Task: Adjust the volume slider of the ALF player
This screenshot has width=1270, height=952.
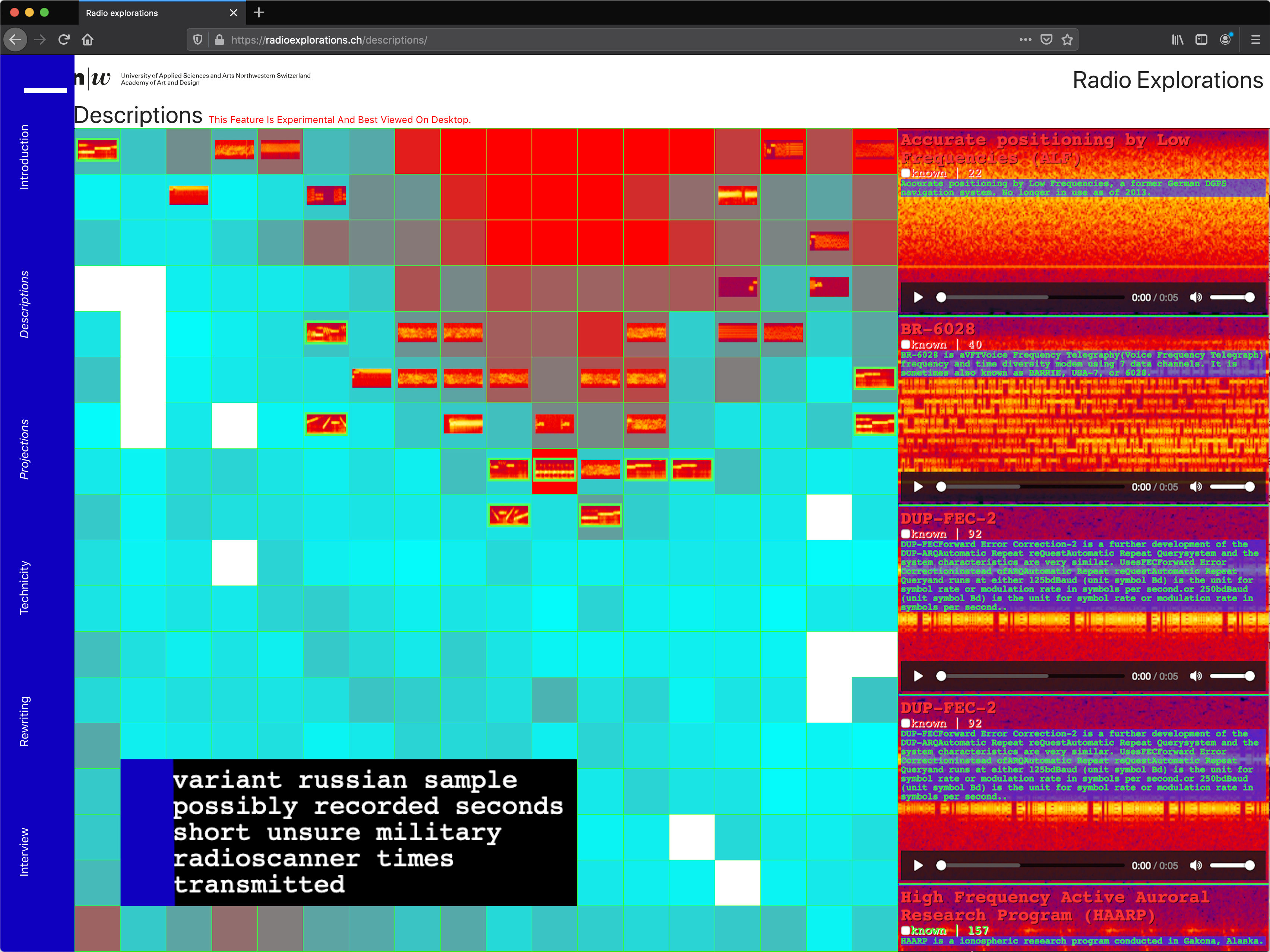Action: click(1232, 297)
